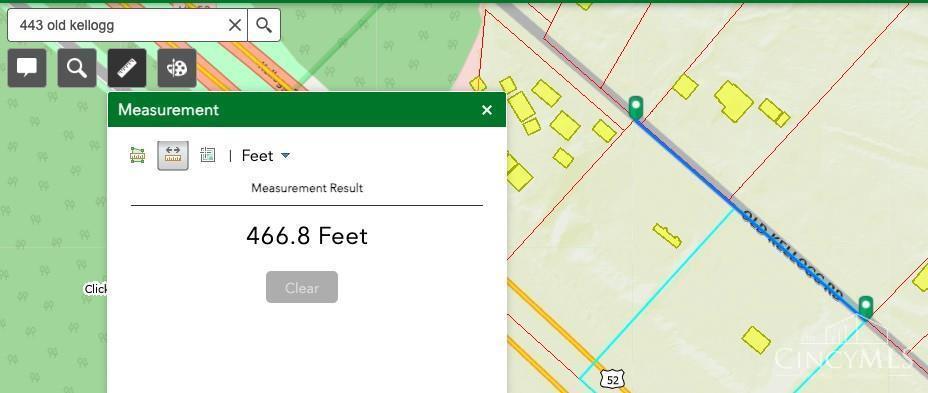Open the chat bubble tool
928x393 pixels.
(x=27, y=68)
